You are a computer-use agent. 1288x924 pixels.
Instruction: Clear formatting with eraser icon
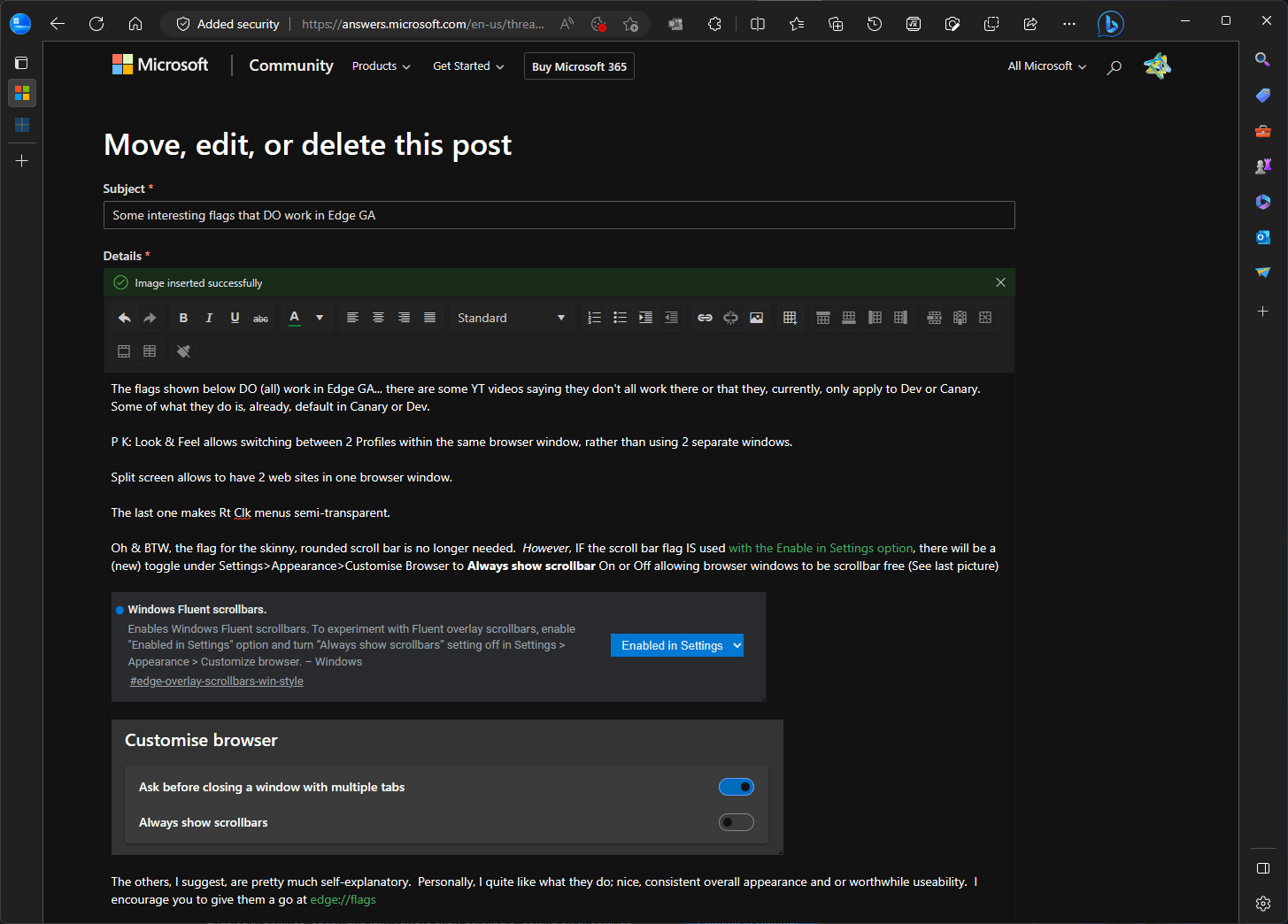click(183, 351)
